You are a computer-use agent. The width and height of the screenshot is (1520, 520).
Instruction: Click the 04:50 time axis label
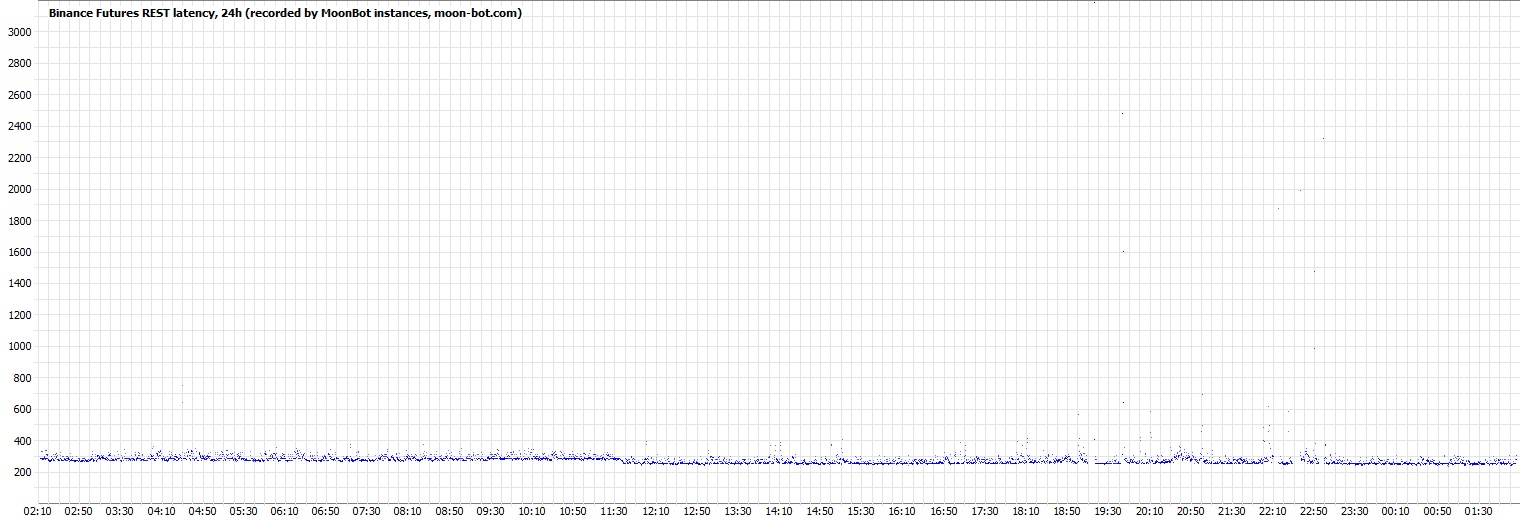pyautogui.click(x=202, y=511)
